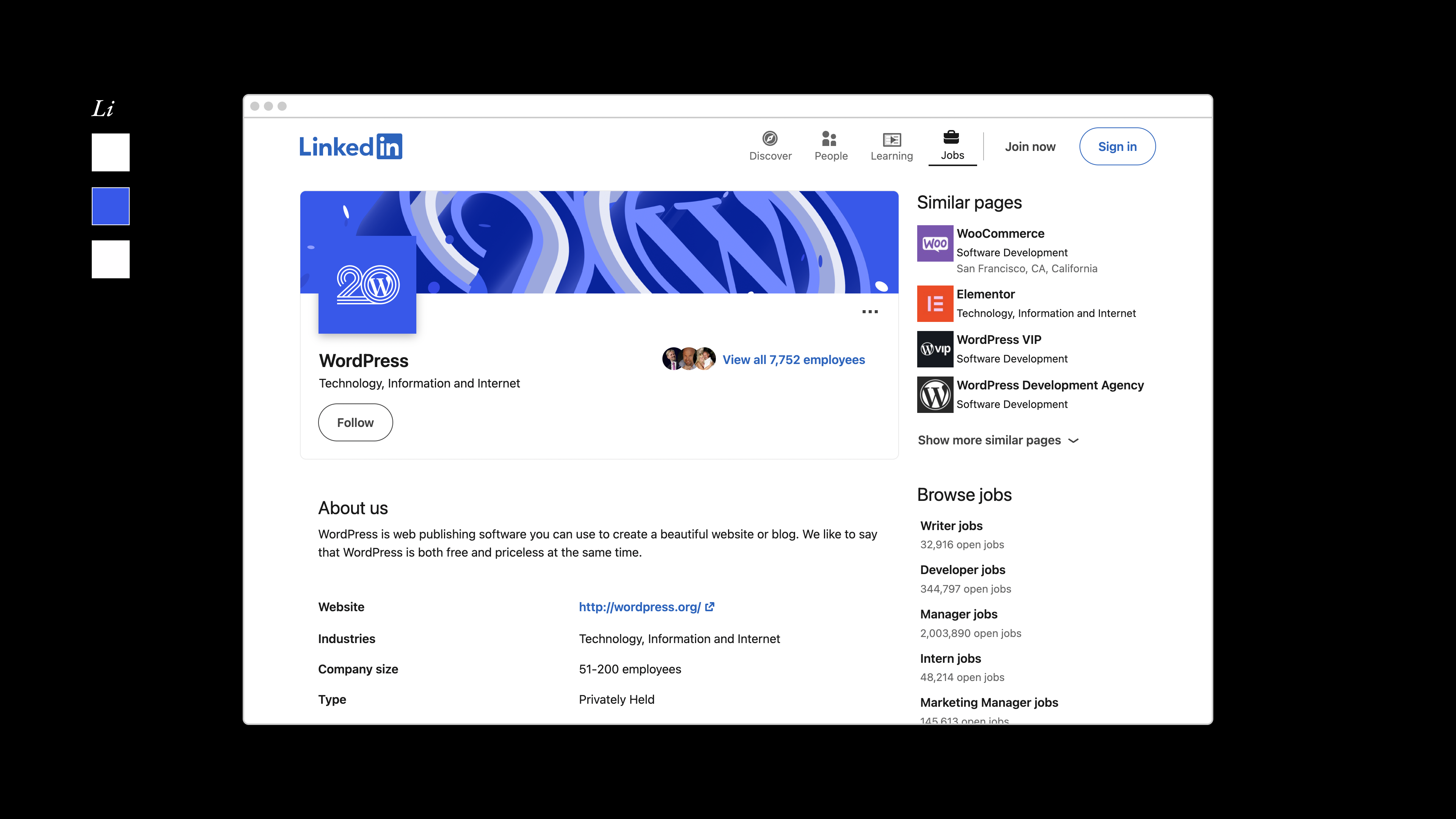Open View all 7,752 employees link
Screen dimensions: 1456x819
pyautogui.click(x=793, y=359)
